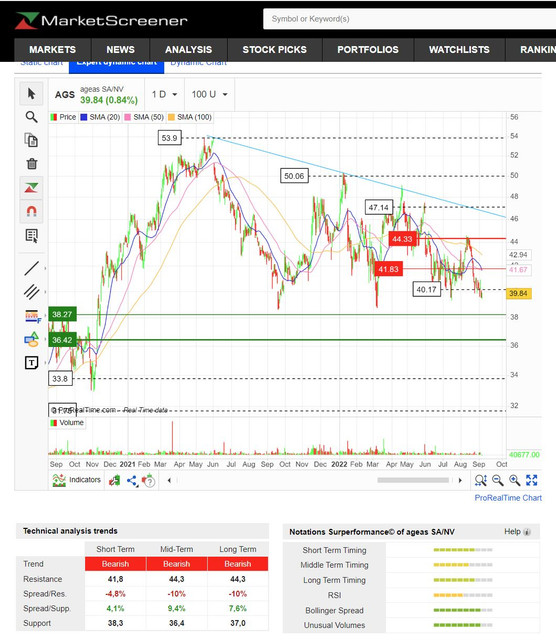The height and width of the screenshot is (640, 556).
Task: Open the PORTFOLIOS menu
Action: (x=367, y=50)
